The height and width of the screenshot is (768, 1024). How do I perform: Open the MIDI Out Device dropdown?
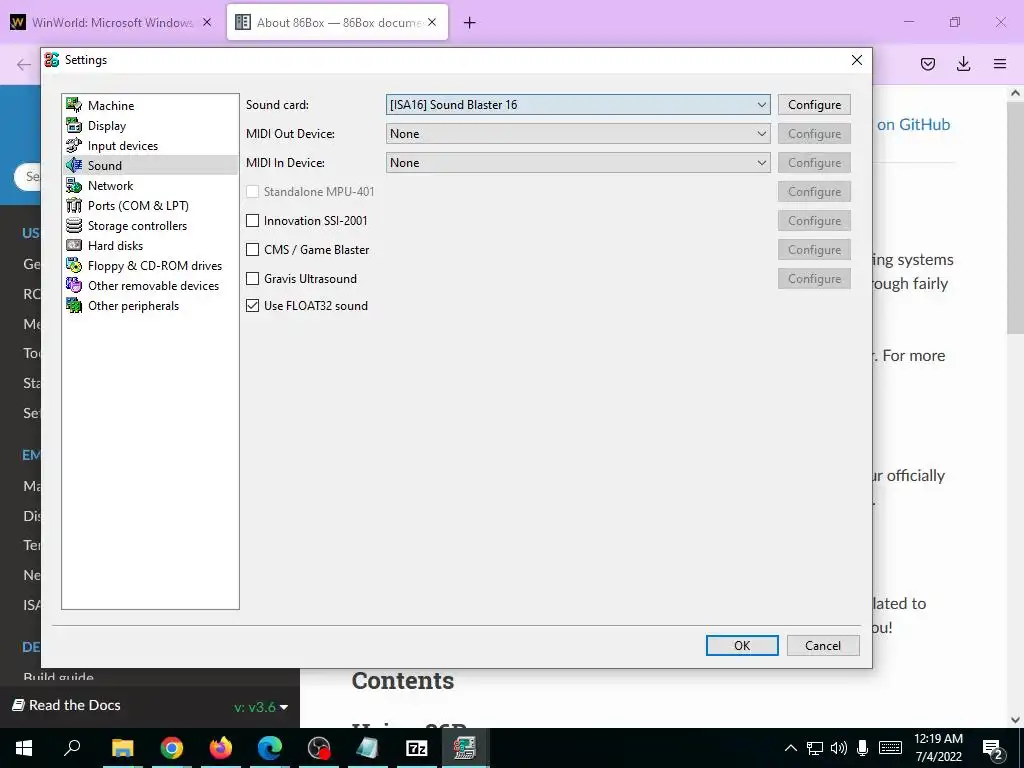[578, 134]
